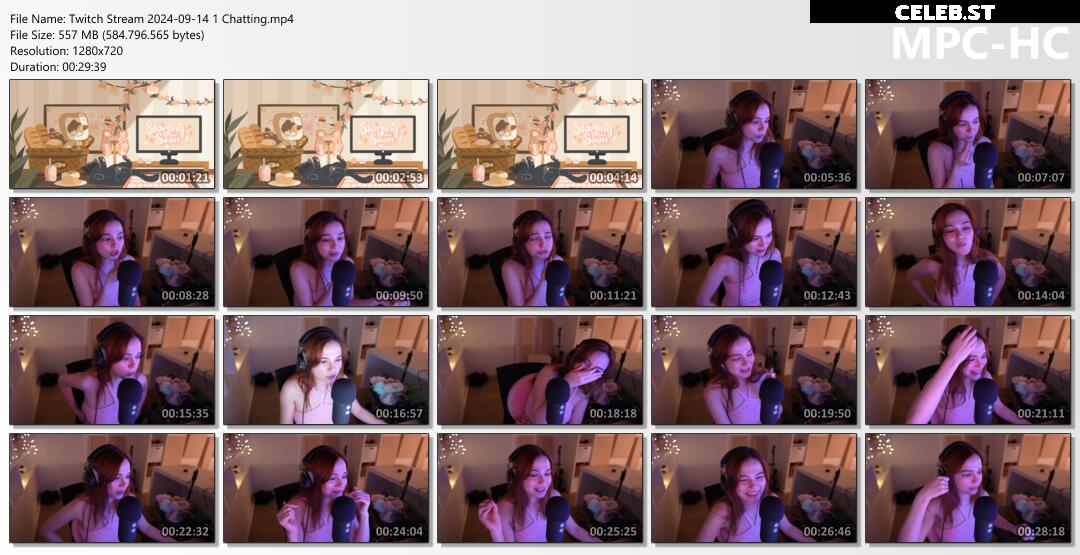The image size is (1080, 555).
Task: Select the thumbnail at 00:01:21
Action: click(112, 134)
